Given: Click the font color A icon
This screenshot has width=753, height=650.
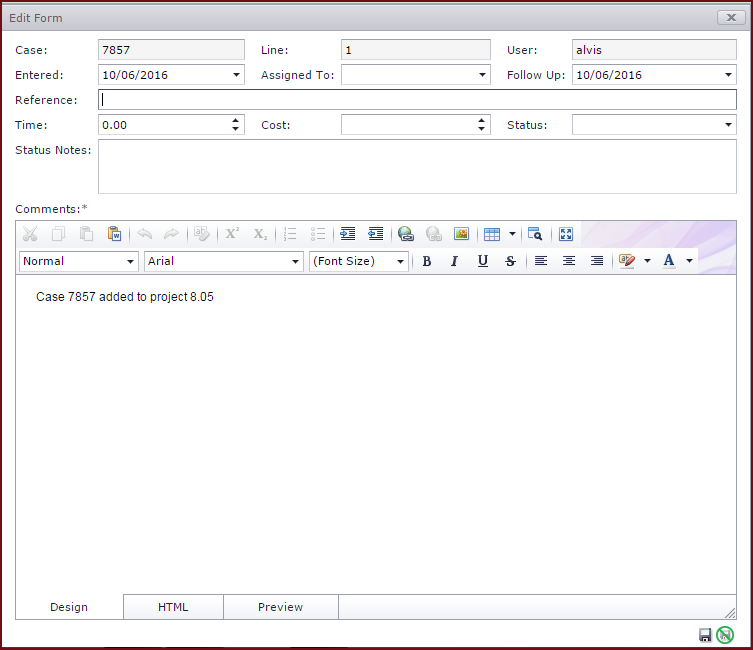Looking at the screenshot, I should [669, 261].
